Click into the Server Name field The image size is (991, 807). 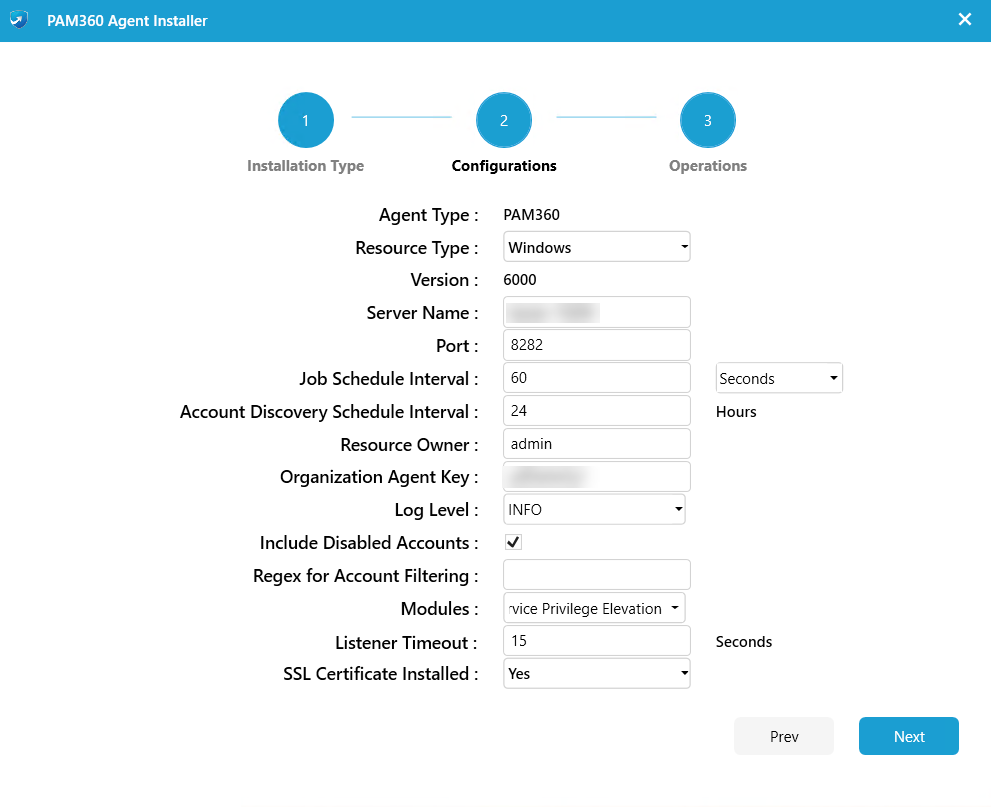click(597, 312)
